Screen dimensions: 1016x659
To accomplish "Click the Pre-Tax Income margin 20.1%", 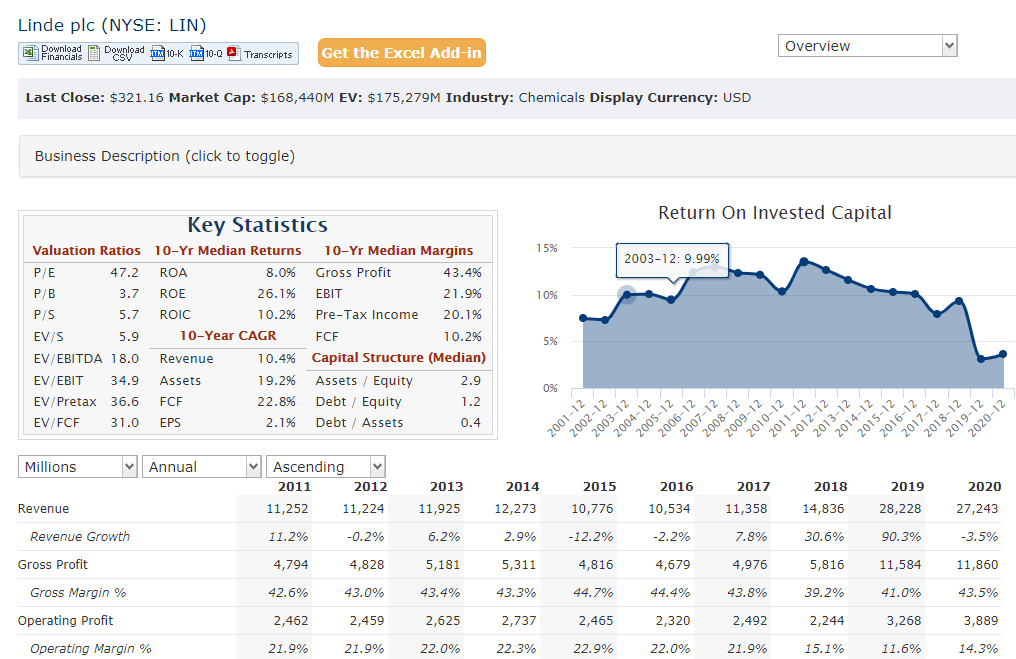I will pos(463,315).
